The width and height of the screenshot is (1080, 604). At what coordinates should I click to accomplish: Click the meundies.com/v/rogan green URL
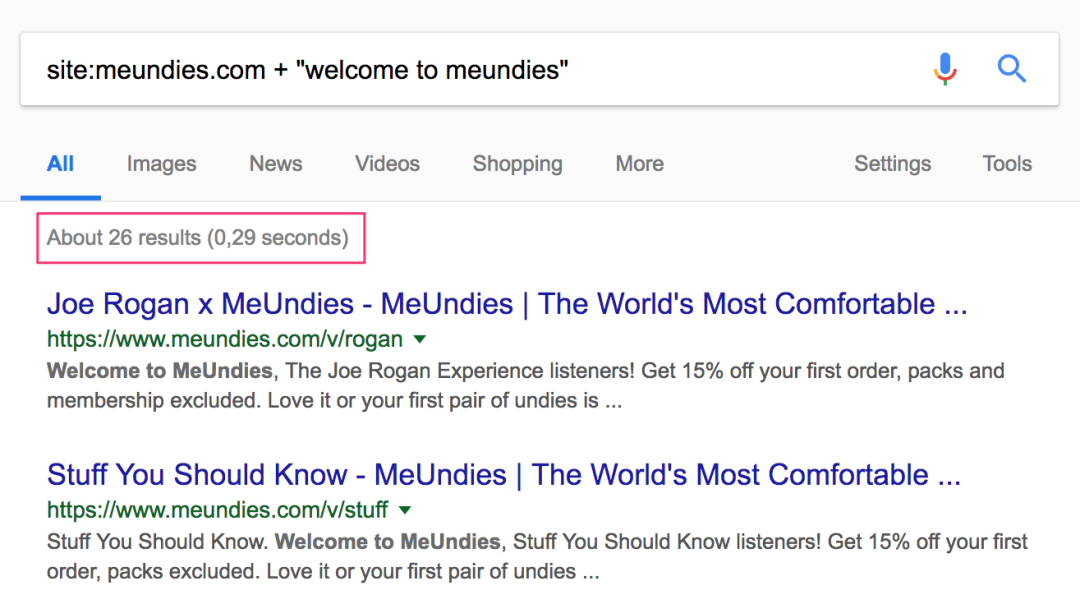coord(225,339)
